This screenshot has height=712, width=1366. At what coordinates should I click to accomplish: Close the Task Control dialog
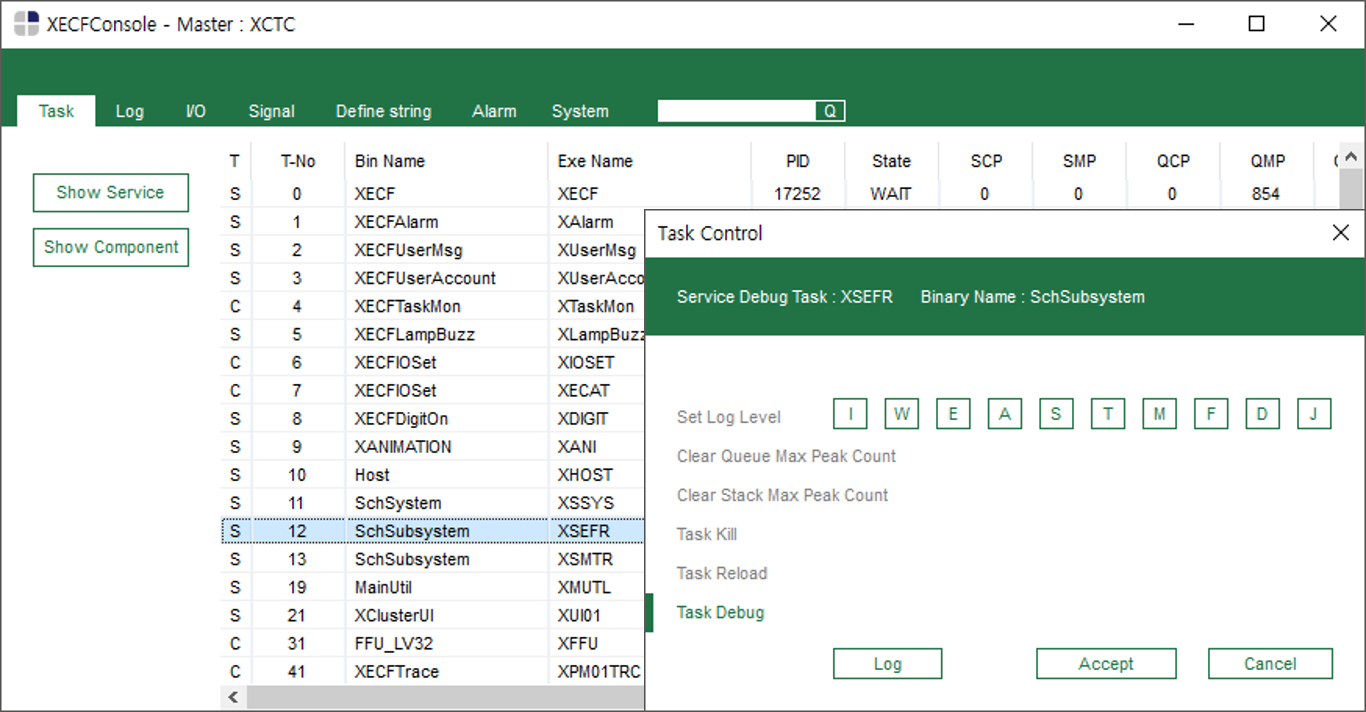(1340, 233)
